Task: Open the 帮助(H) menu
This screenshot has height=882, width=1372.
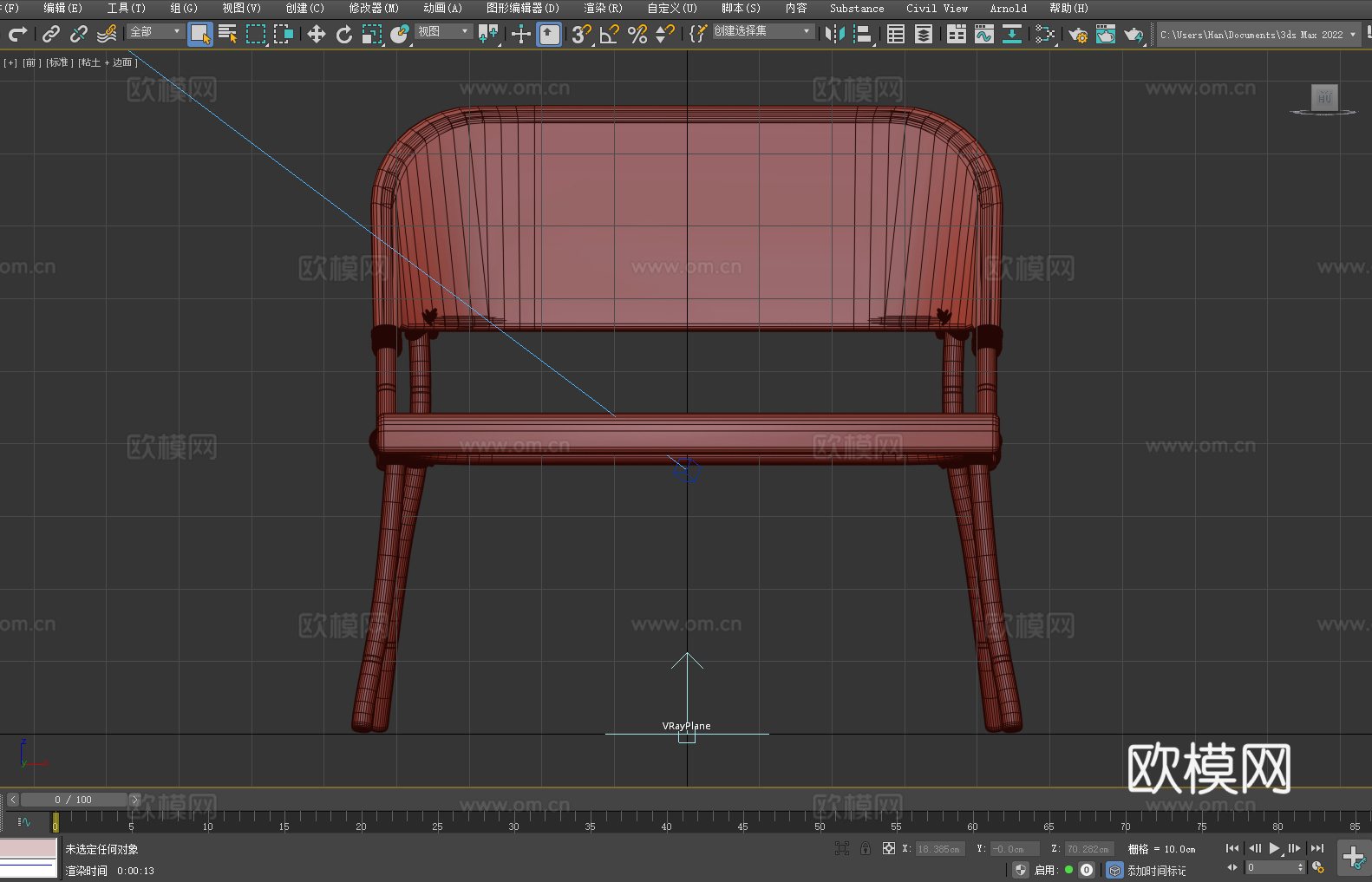Action: [1068, 8]
